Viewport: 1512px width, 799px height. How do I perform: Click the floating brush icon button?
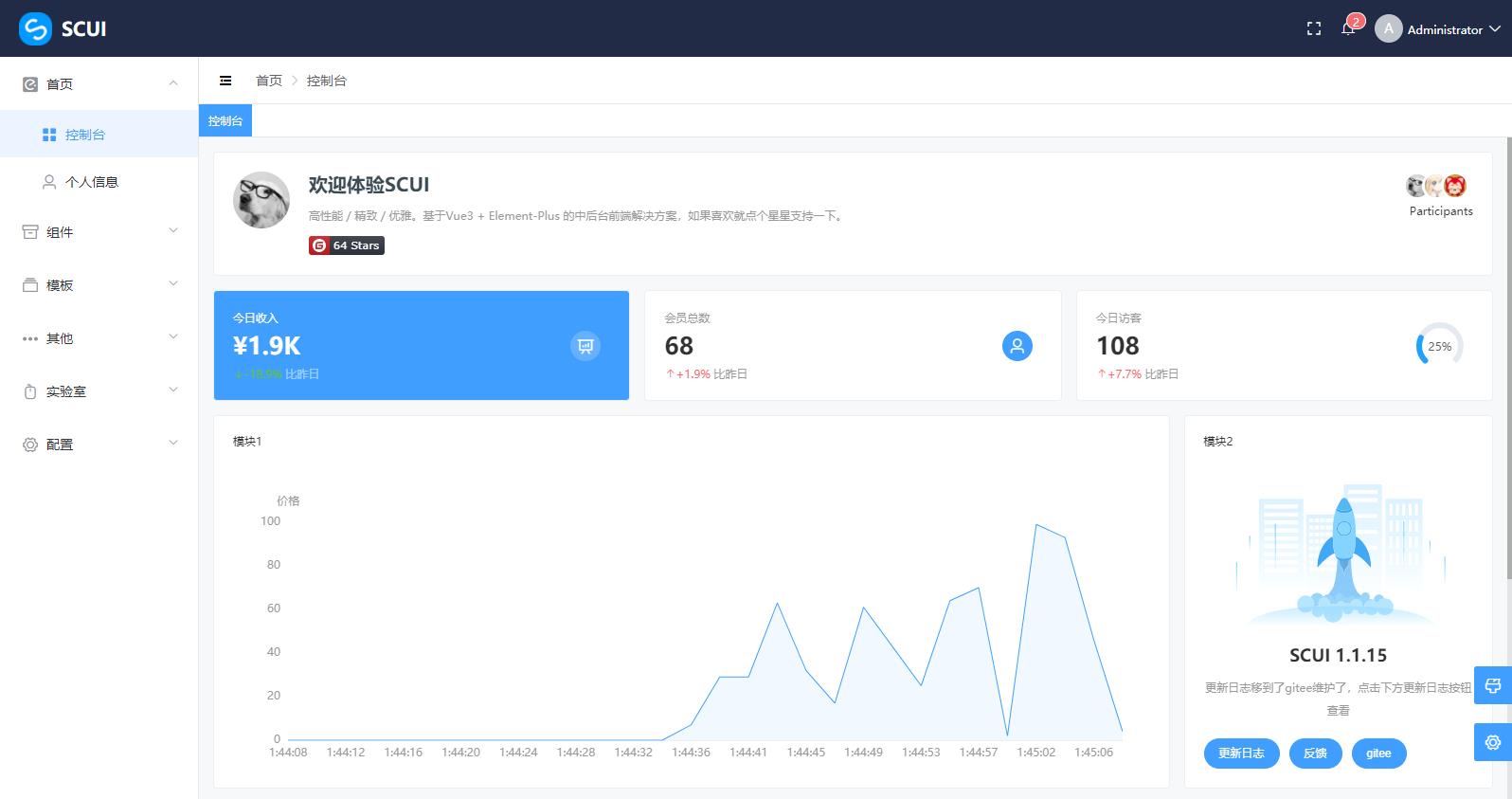click(x=1493, y=685)
